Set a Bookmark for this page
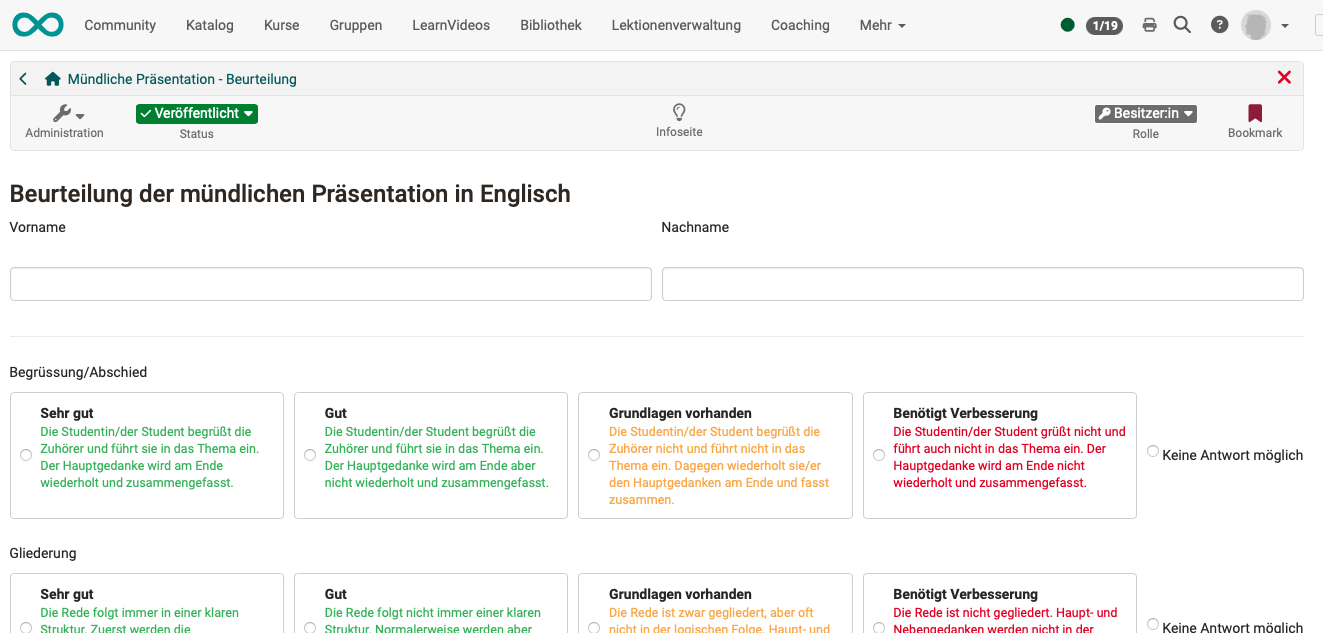The image size is (1323, 633). click(x=1254, y=113)
